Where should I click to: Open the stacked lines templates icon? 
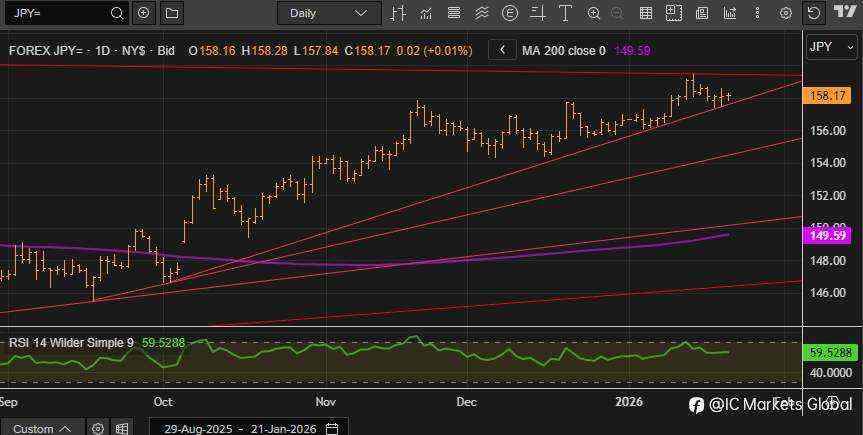pos(454,13)
